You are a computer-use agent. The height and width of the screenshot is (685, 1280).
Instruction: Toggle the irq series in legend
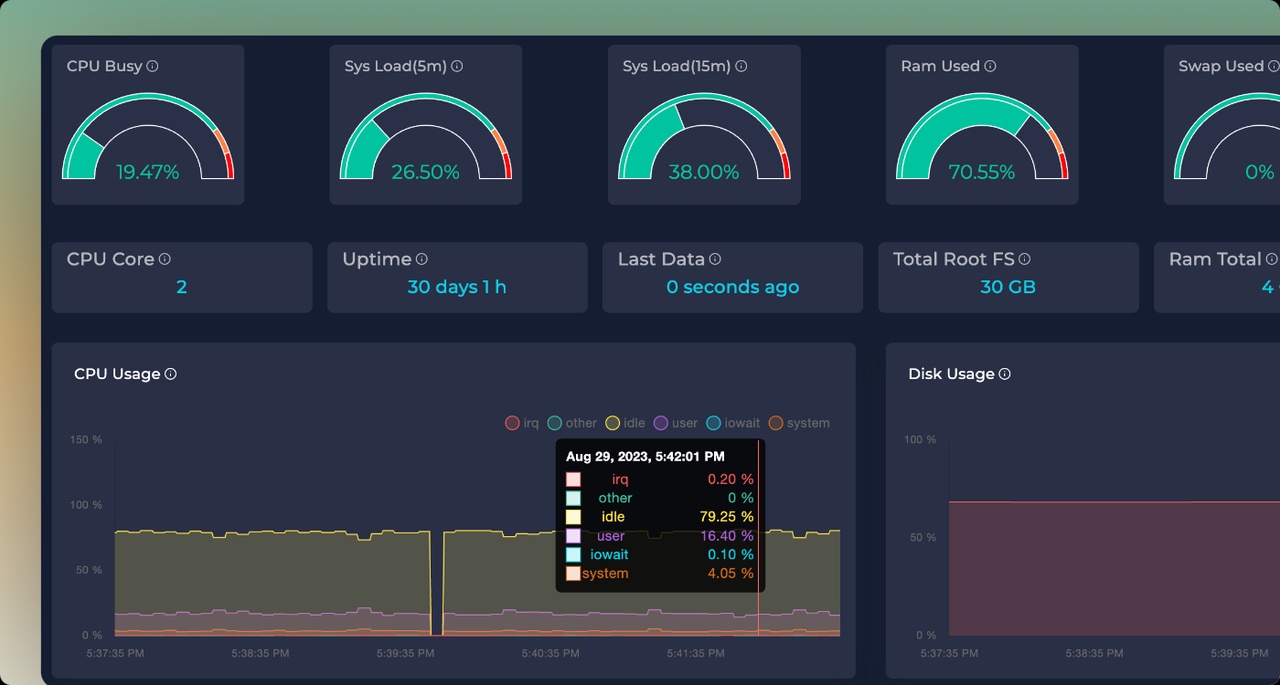(x=522, y=423)
